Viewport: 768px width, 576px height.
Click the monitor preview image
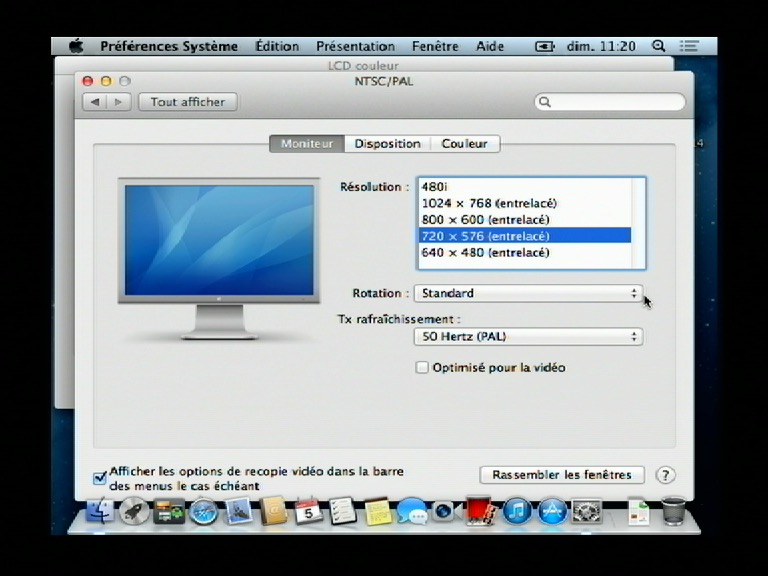point(219,258)
